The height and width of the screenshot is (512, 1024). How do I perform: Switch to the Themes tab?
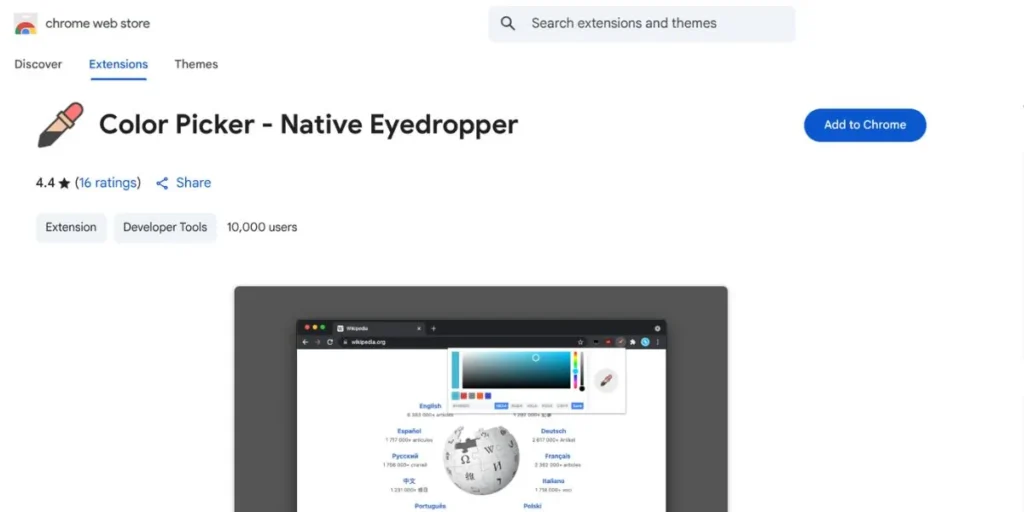click(196, 64)
